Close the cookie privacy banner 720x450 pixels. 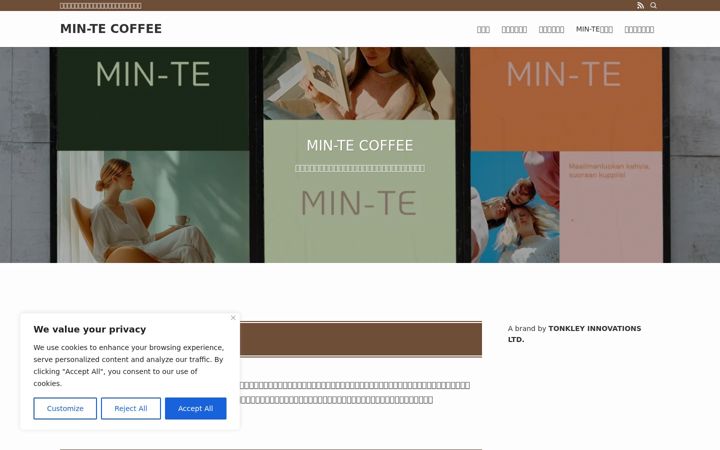click(233, 318)
